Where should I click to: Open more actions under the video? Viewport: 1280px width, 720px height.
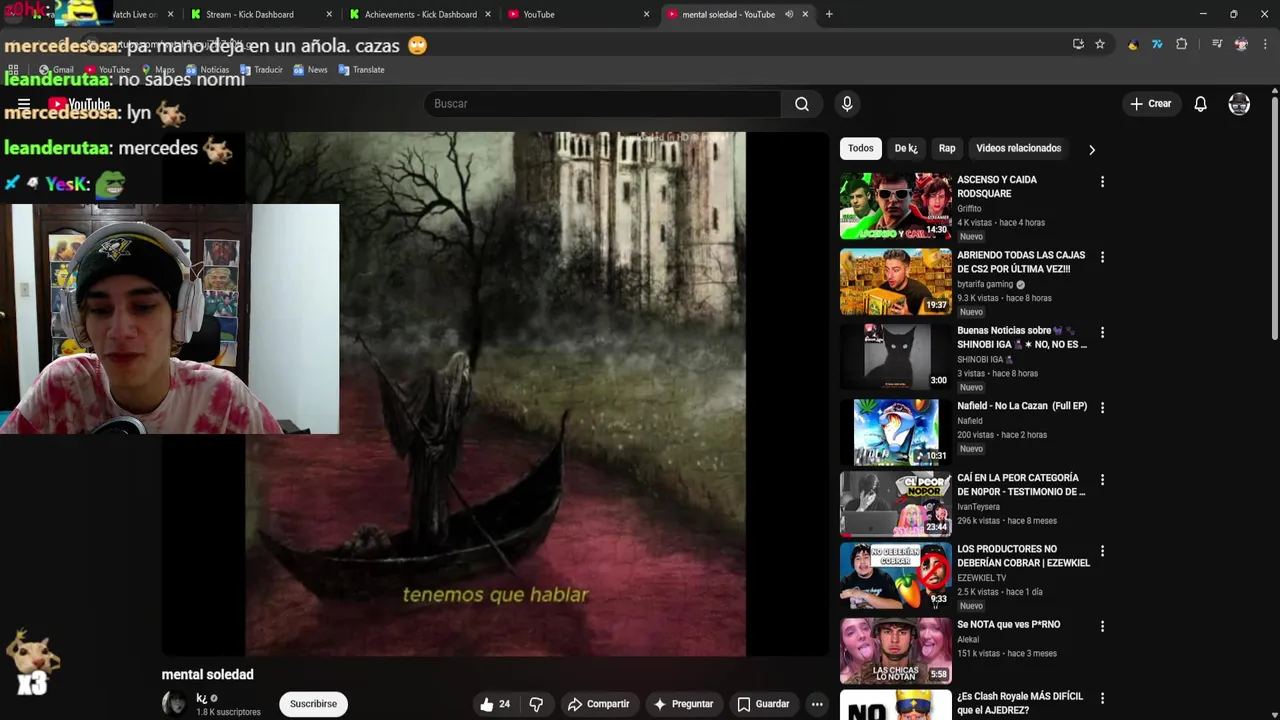point(817,704)
